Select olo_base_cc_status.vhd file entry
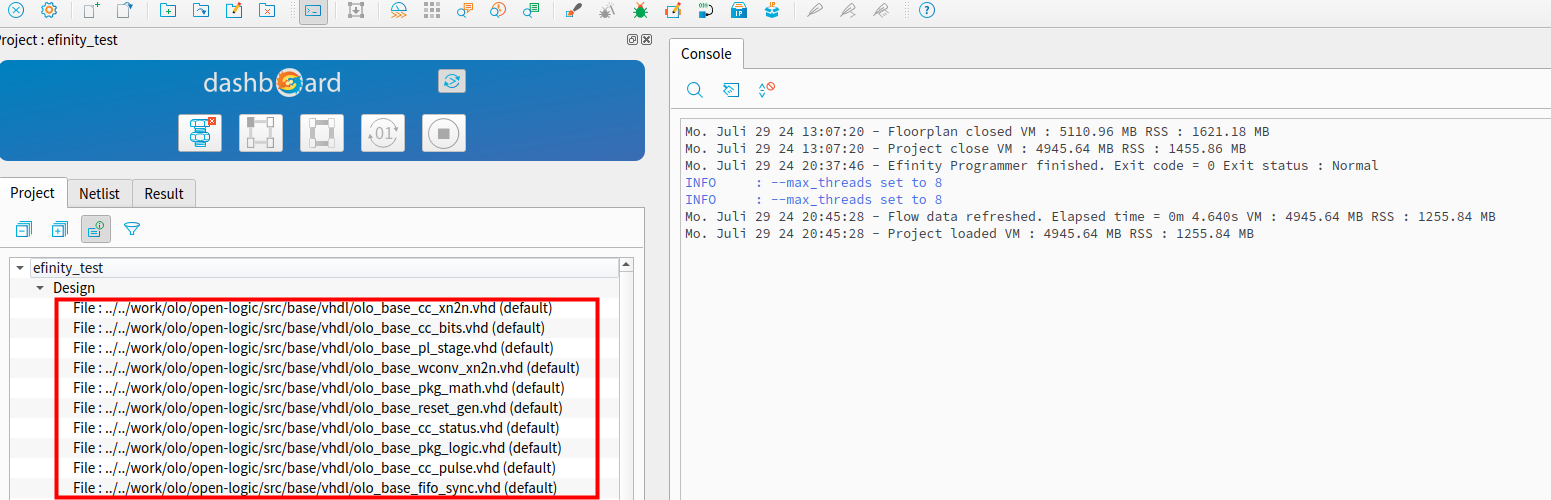Image resolution: width=1551 pixels, height=500 pixels. tap(317, 428)
